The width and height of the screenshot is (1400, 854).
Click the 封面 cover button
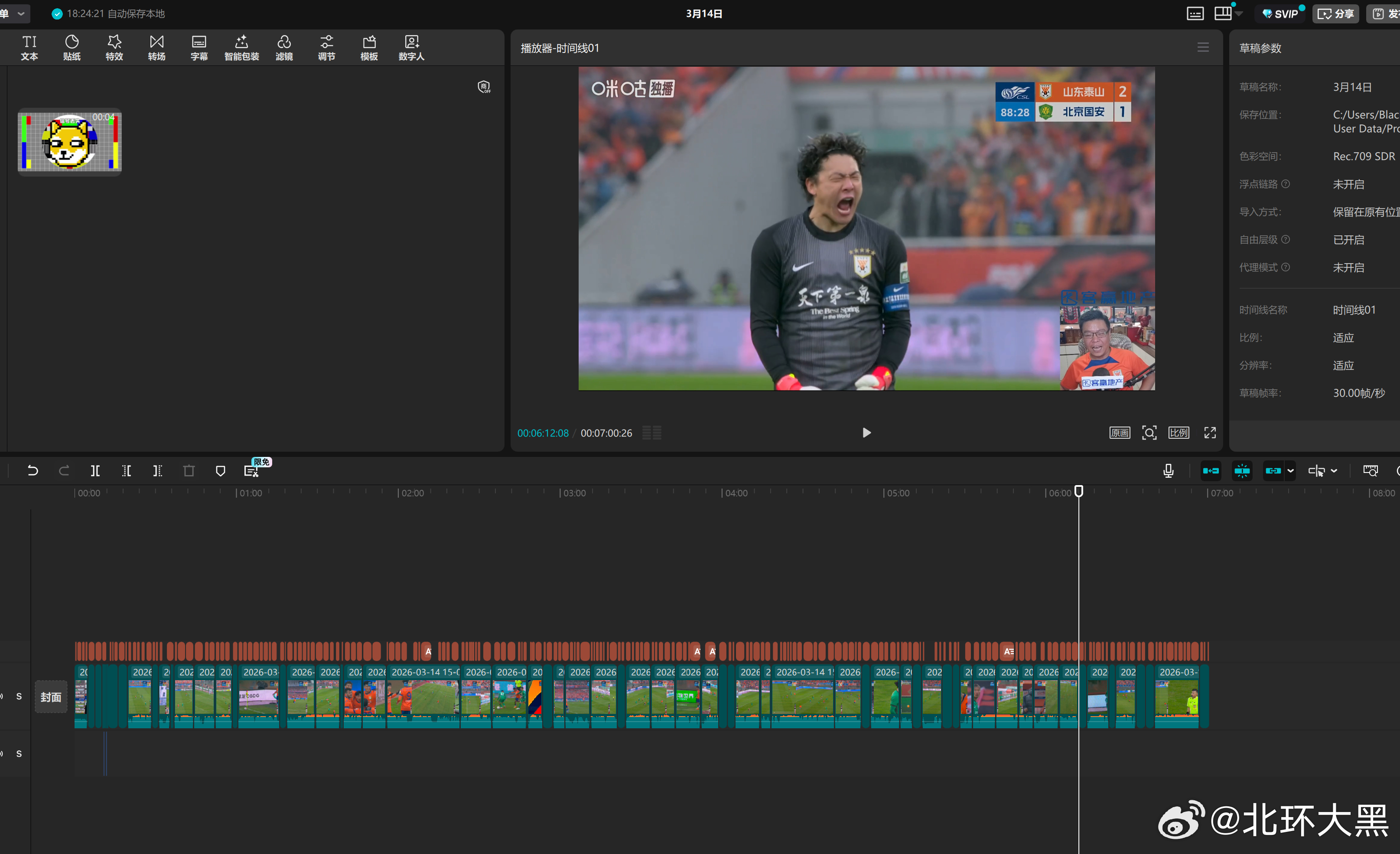(51, 697)
